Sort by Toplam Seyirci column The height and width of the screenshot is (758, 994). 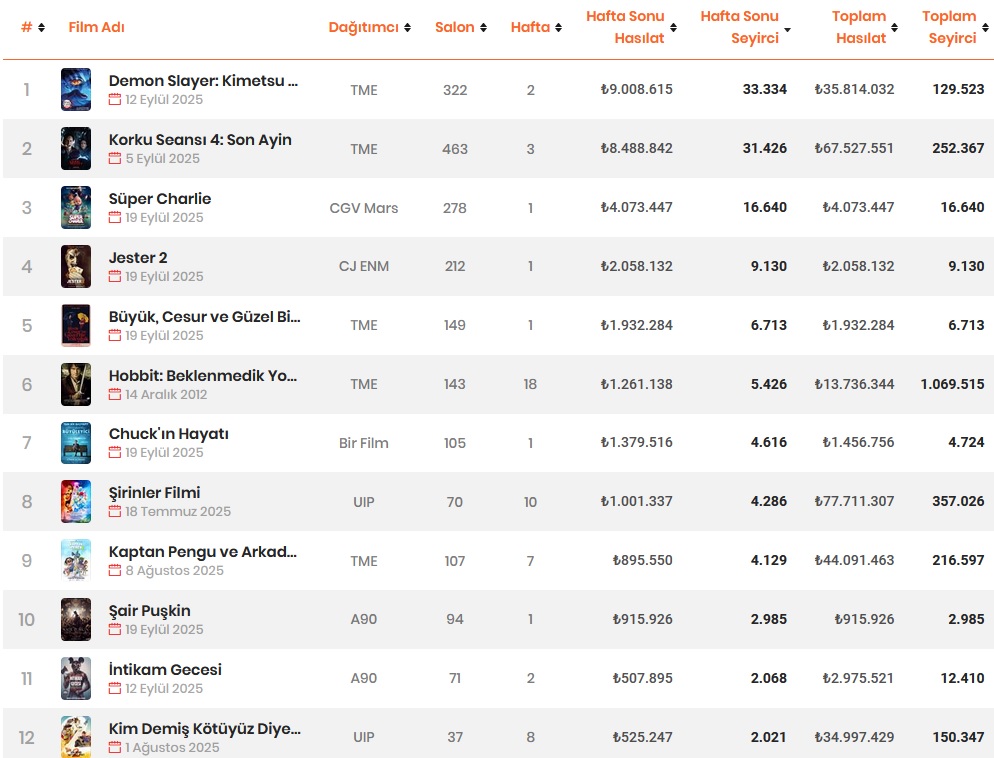point(950,27)
